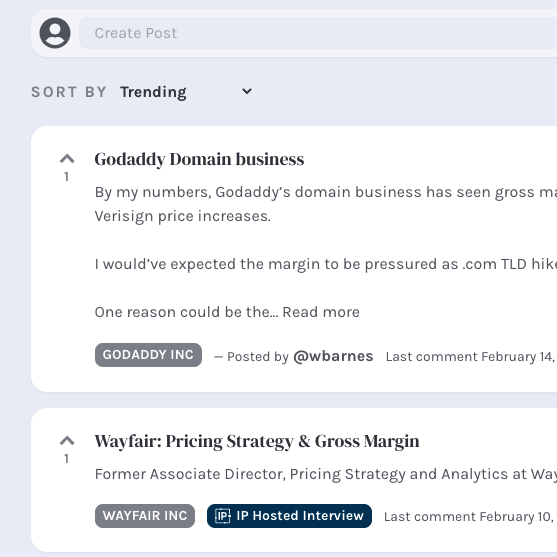The width and height of the screenshot is (557, 557).
Task: Click the IP logo in Hosted Interview badge
Action: coord(223,516)
